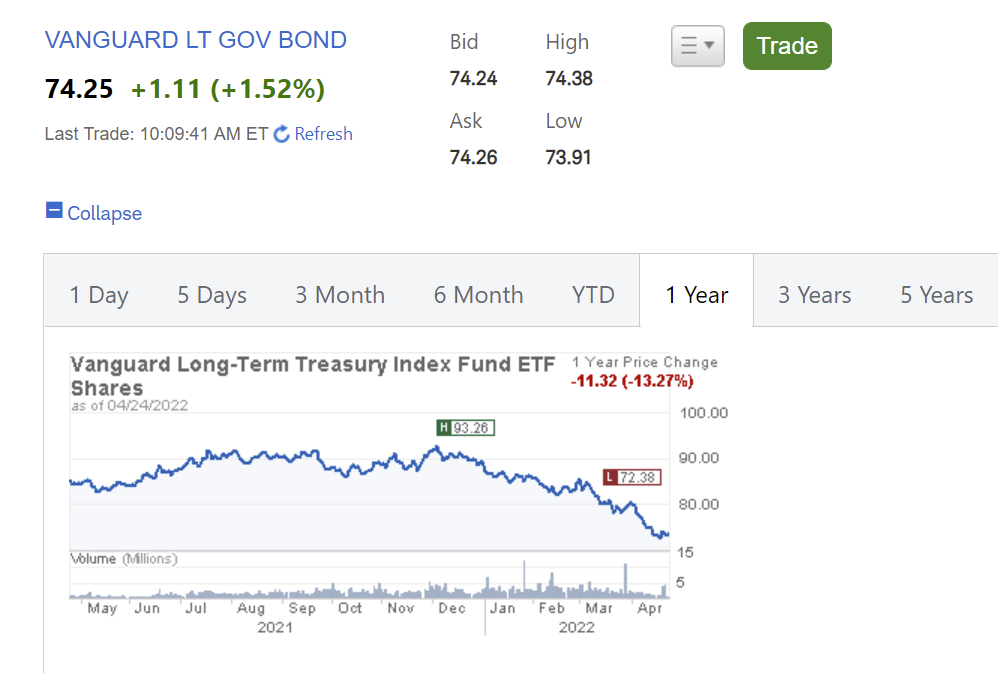Click the green H 93.26 high marker
The width and height of the screenshot is (998, 673).
tap(466, 428)
